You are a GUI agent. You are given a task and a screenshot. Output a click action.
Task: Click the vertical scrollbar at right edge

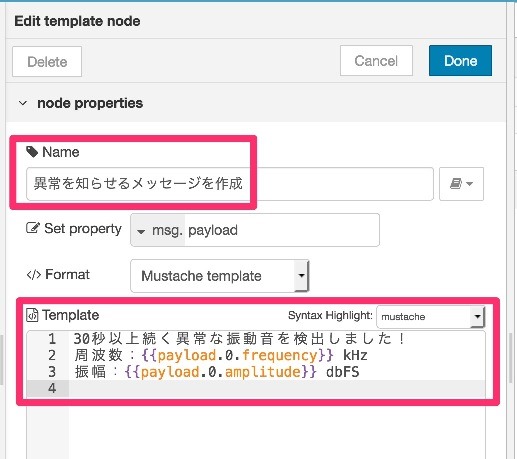point(511,359)
